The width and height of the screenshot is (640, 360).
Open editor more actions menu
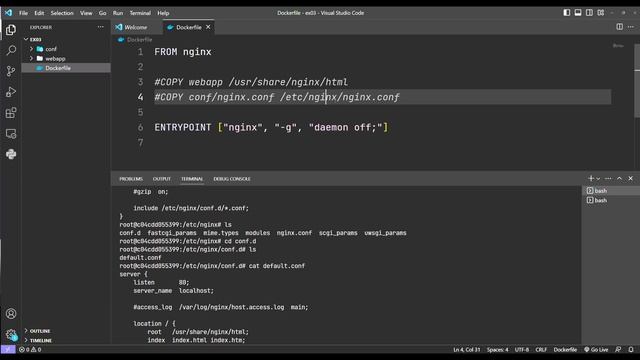(x=631, y=27)
